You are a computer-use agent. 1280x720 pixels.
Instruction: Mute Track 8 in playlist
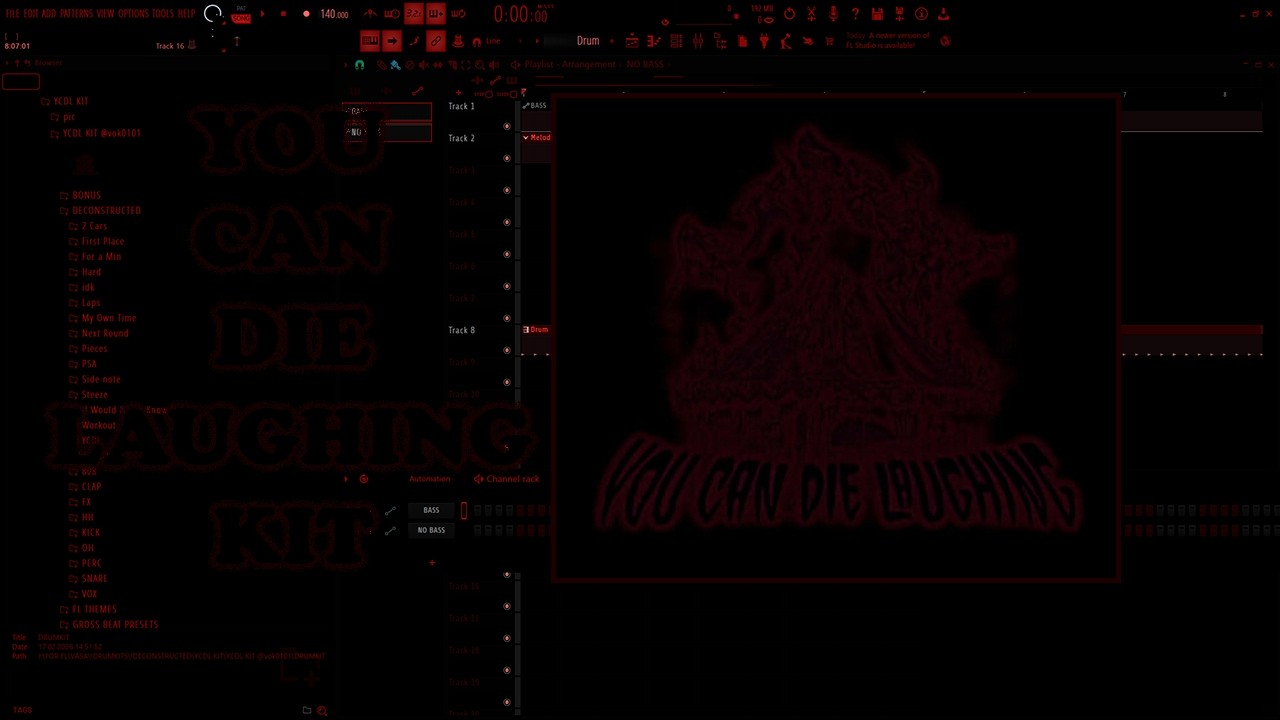coord(507,350)
